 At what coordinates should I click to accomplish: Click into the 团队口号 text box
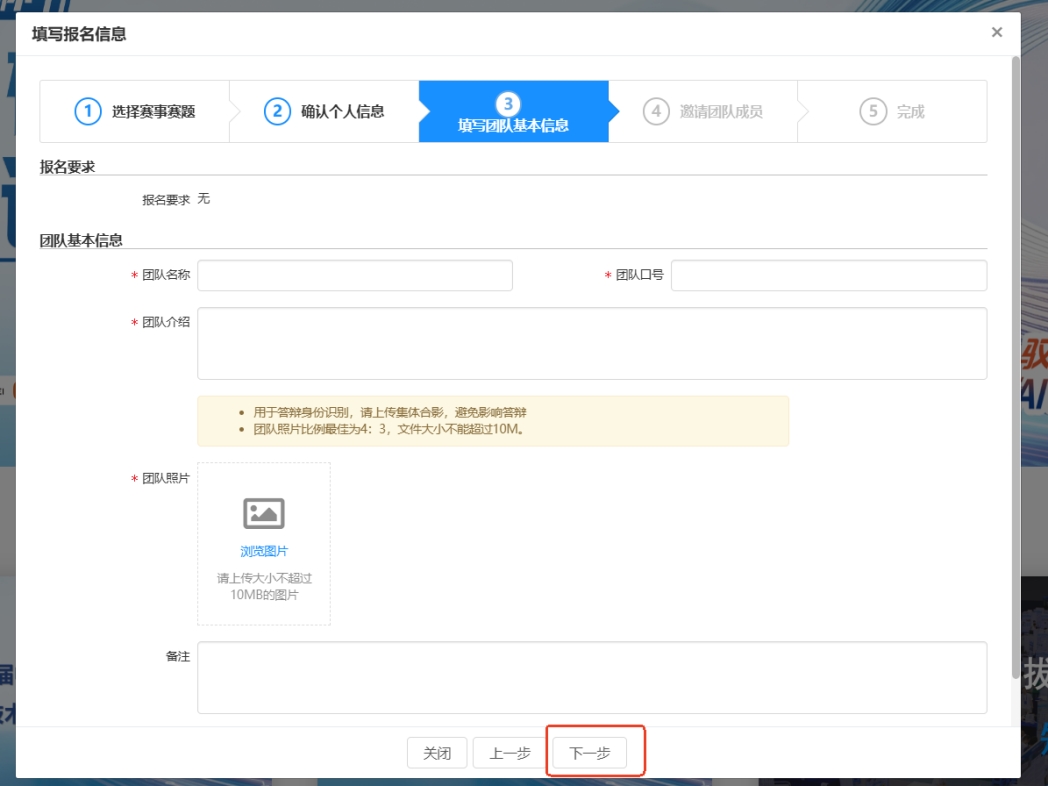pyautogui.click(x=828, y=275)
